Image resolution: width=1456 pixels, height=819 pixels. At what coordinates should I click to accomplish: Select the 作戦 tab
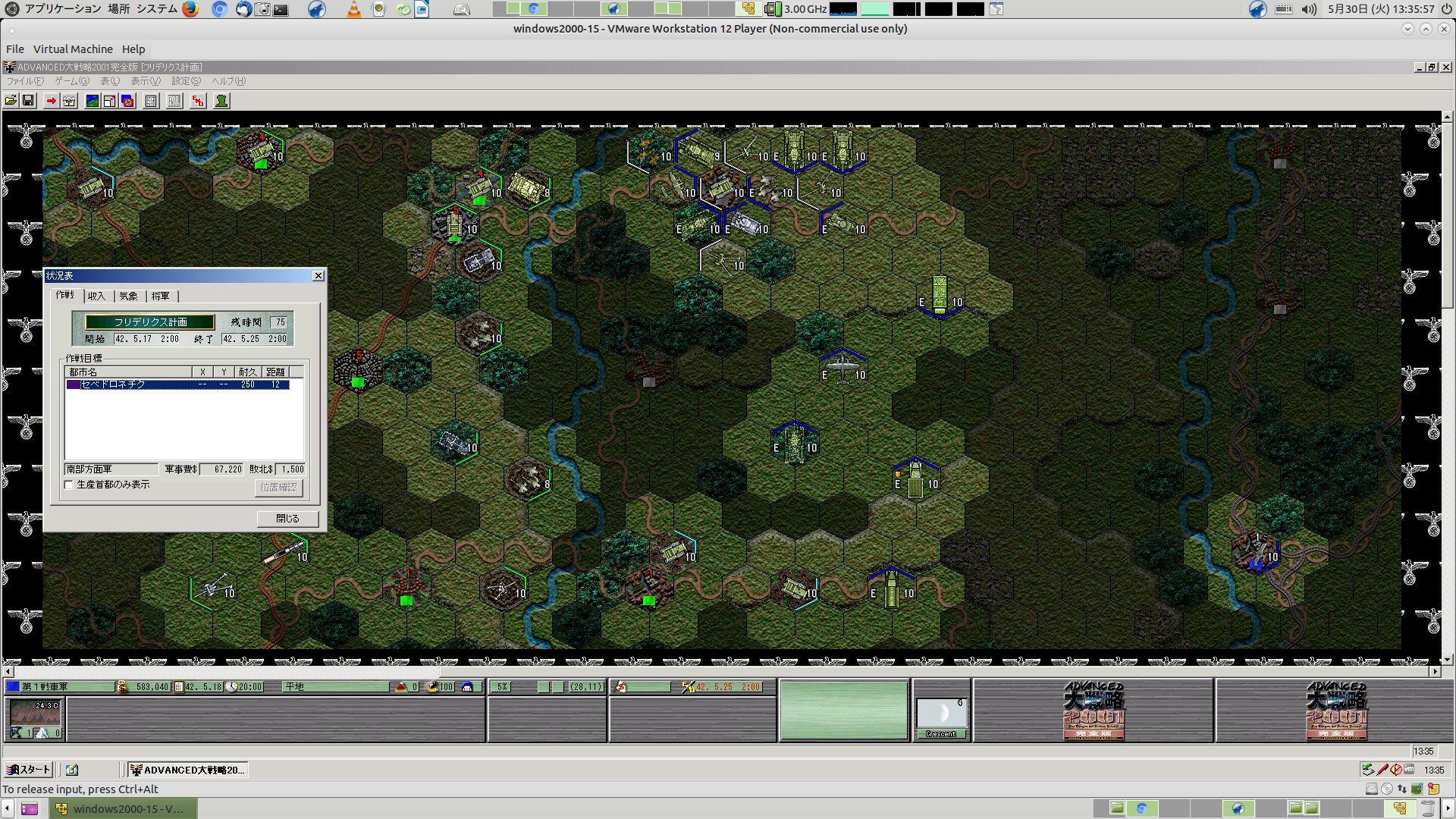(66, 295)
